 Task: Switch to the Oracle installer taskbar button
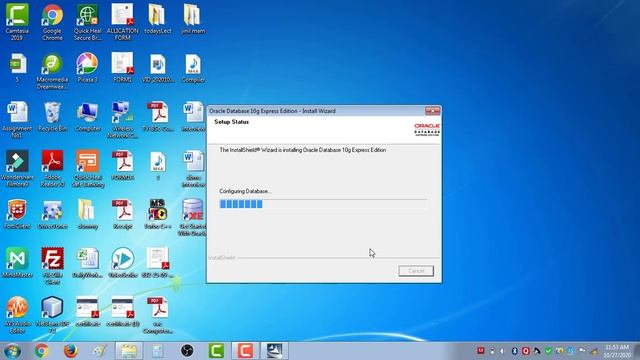click(x=274, y=351)
